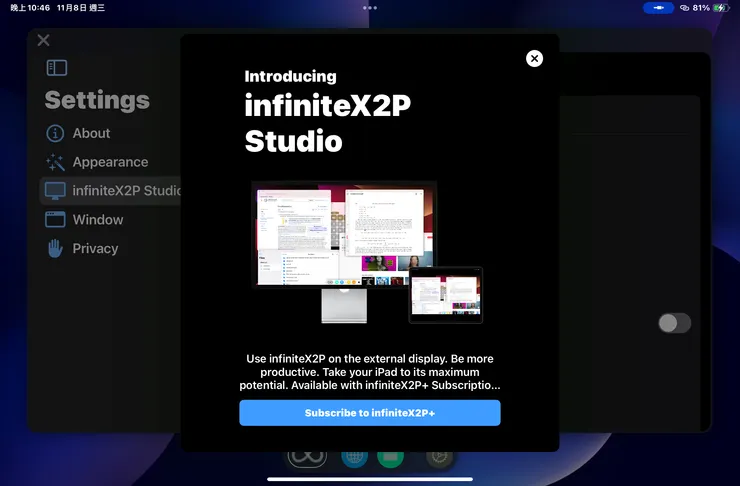The image size is (740, 486).
Task: Click the Window frame icon
Action: click(55, 220)
